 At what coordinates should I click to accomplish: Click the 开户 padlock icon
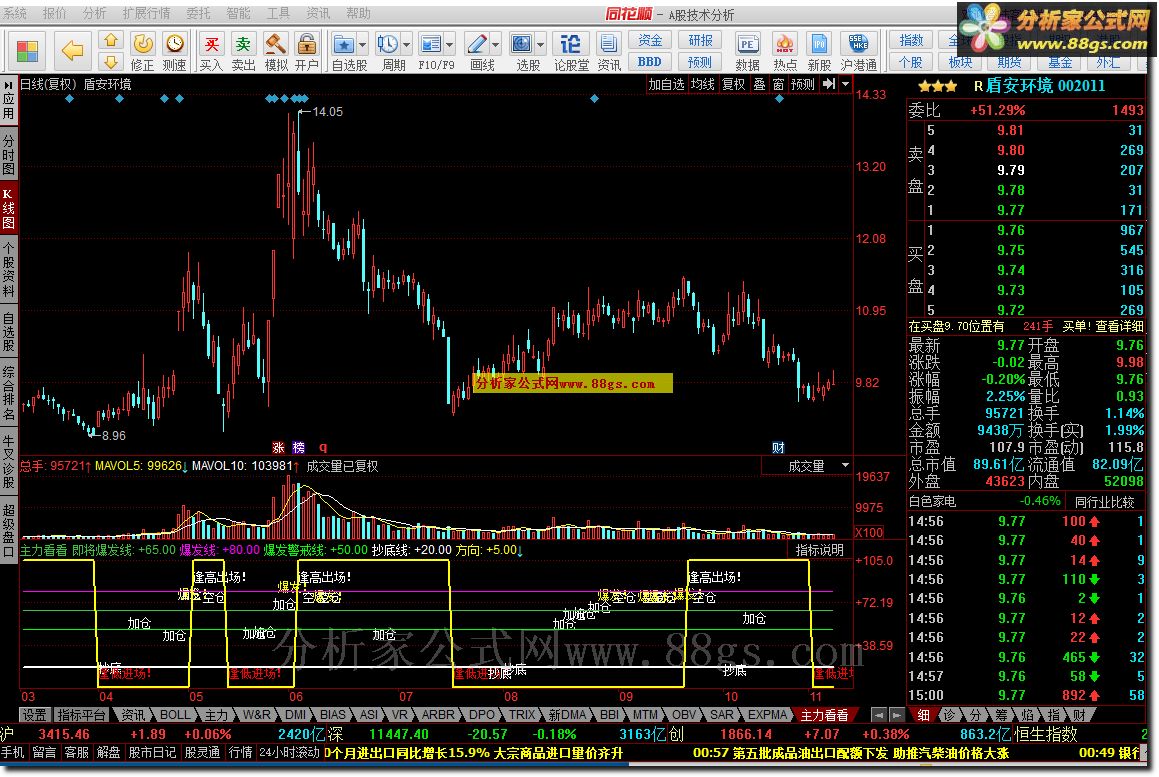[307, 44]
